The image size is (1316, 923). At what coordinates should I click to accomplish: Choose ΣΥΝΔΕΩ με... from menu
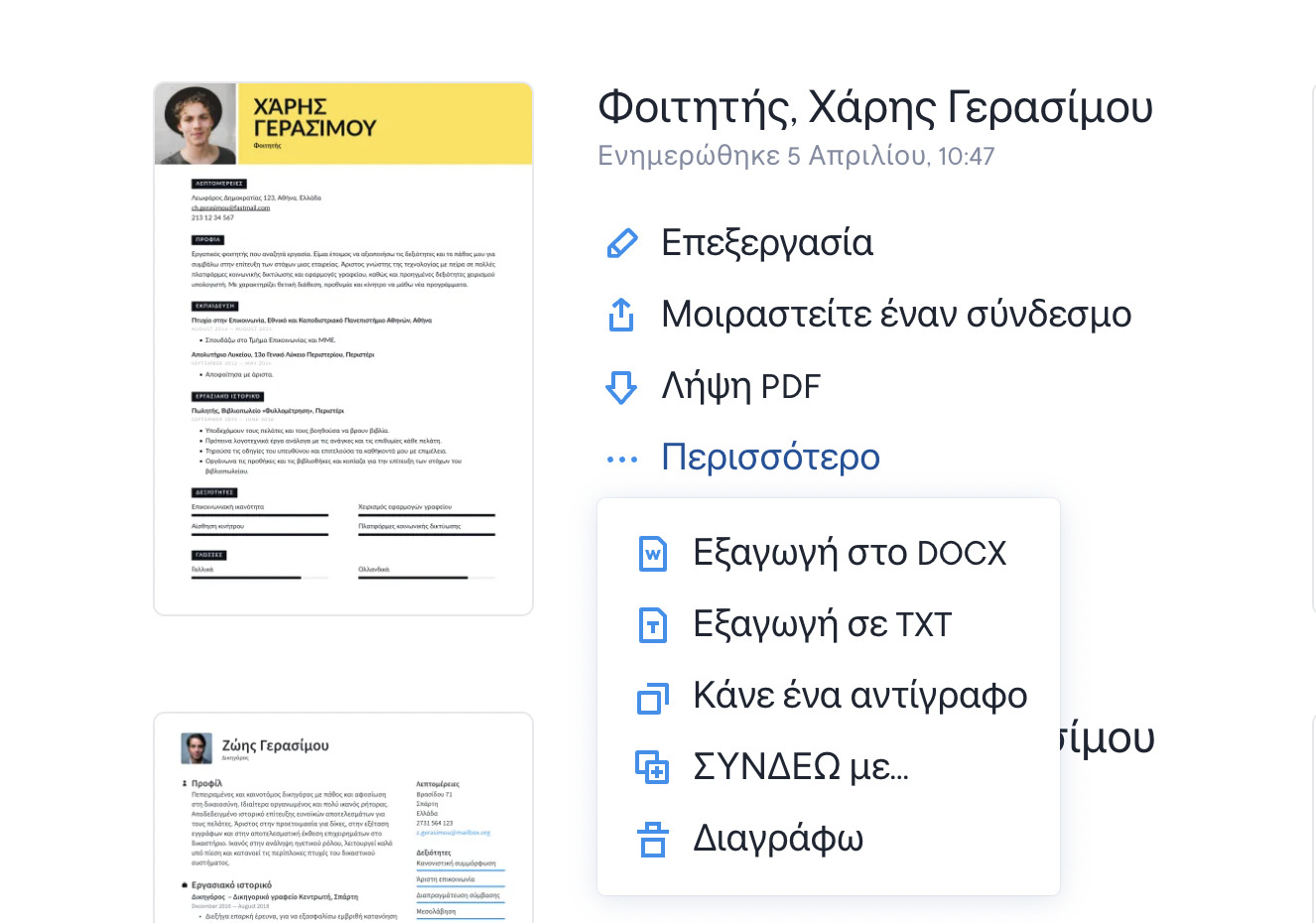coord(800,767)
